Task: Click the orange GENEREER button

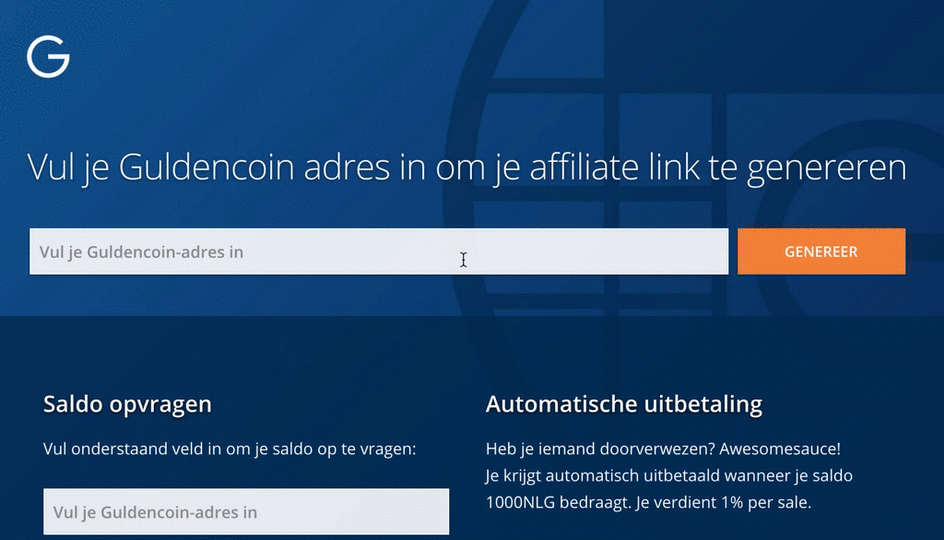Action: (x=821, y=252)
